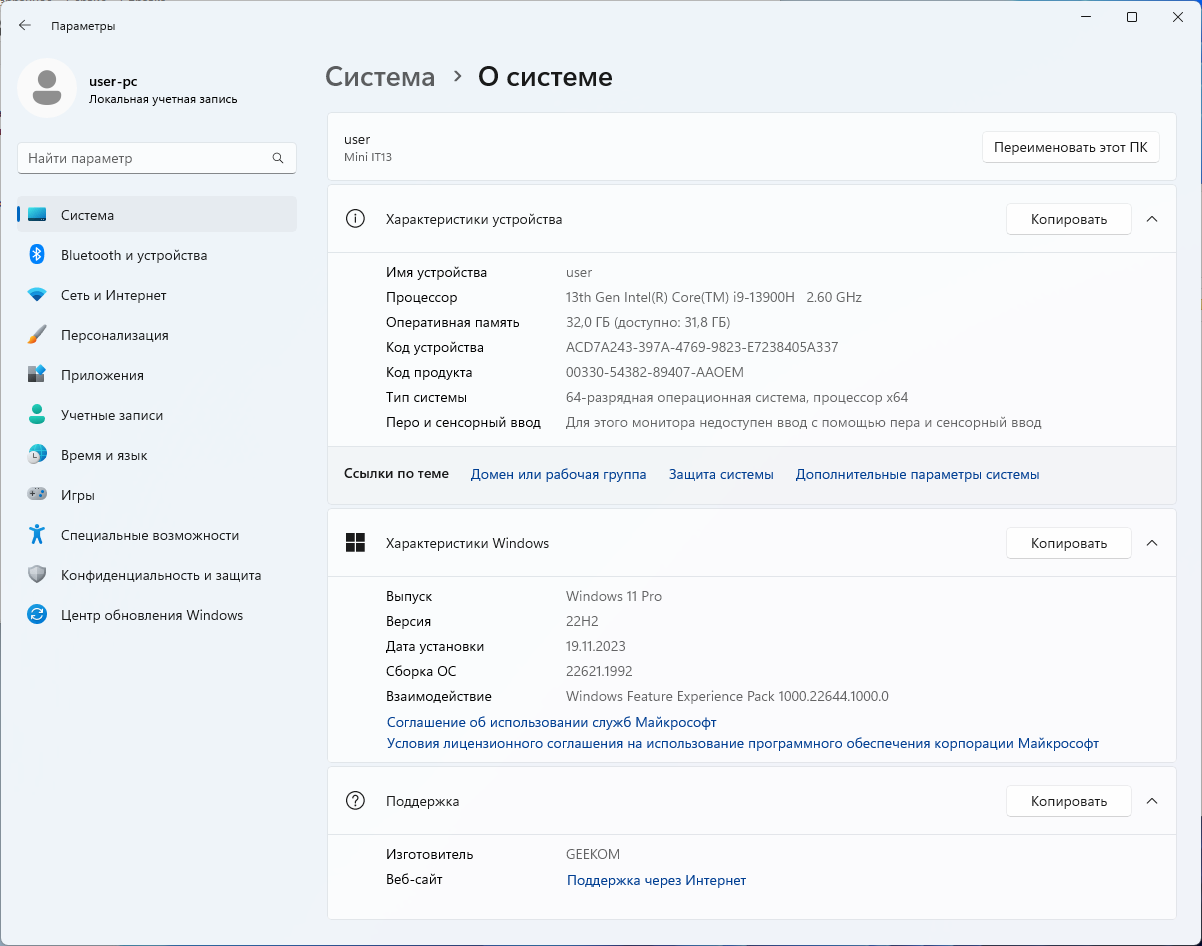
Task: Select Приложения in the sidebar
Action: click(x=157, y=375)
